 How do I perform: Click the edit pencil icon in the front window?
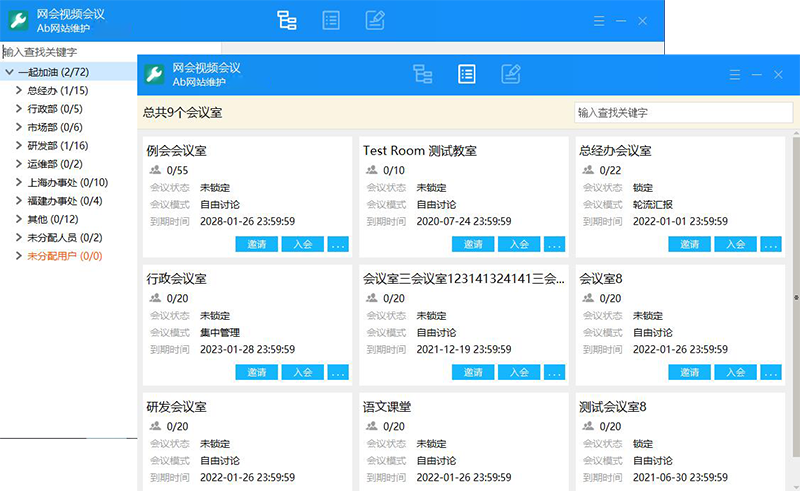tap(510, 74)
